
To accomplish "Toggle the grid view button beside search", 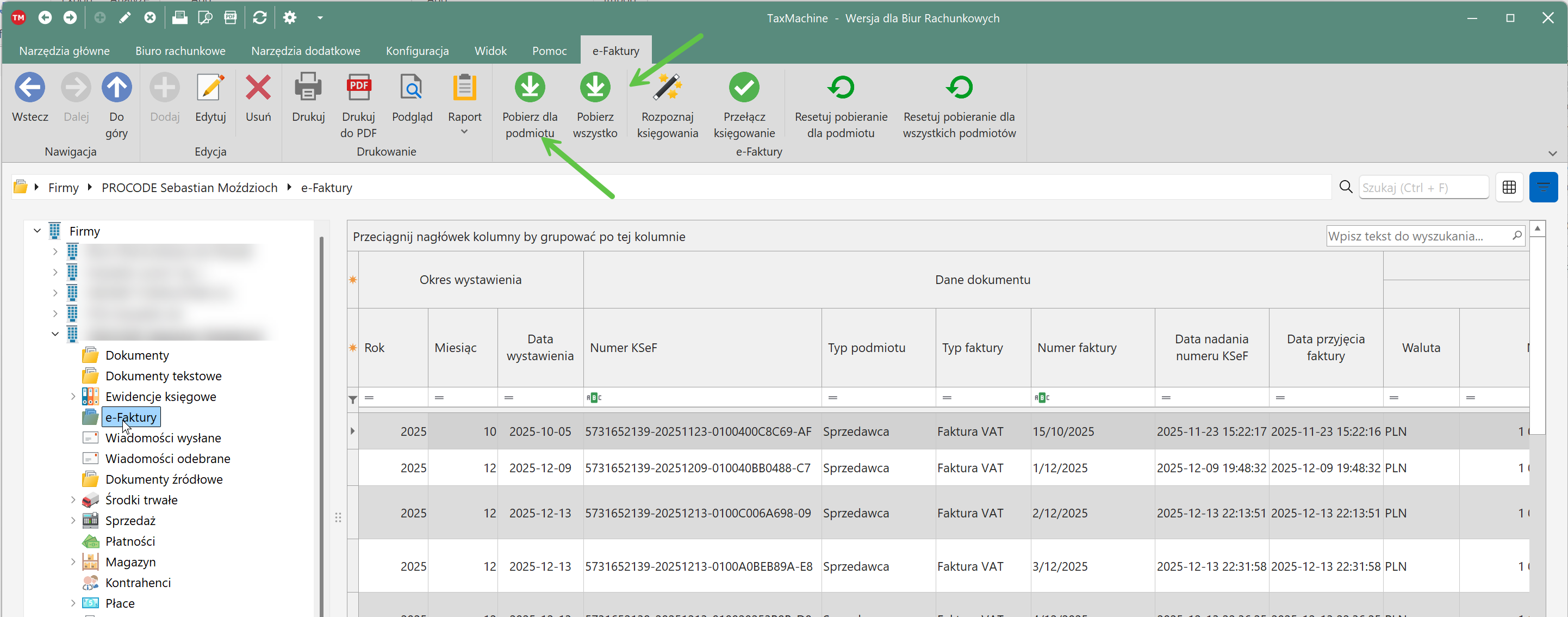I will coord(1508,187).
